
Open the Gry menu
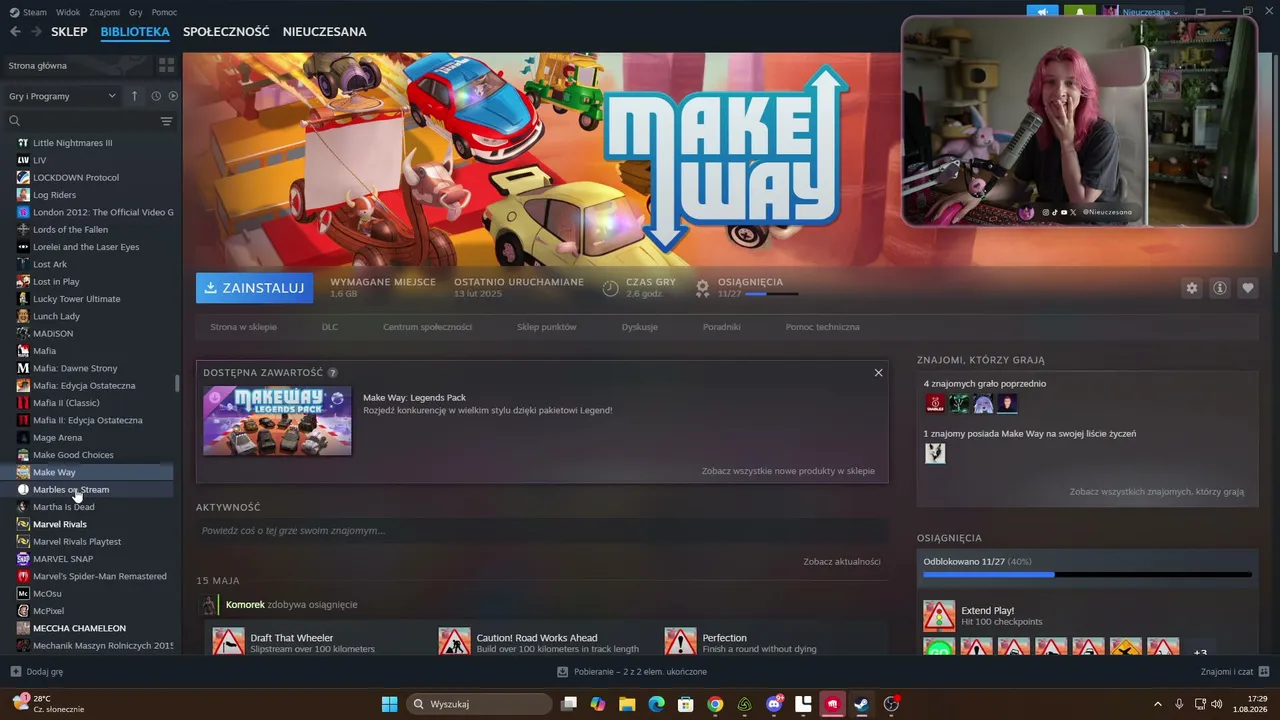tap(136, 12)
